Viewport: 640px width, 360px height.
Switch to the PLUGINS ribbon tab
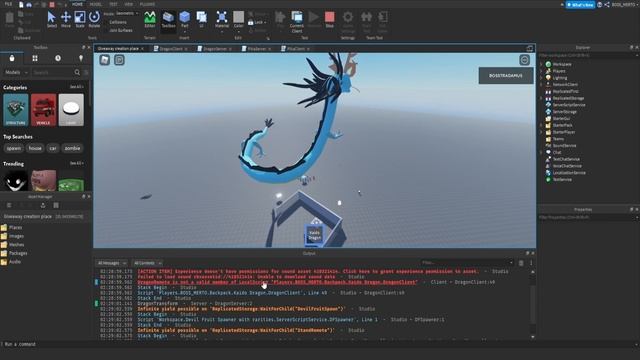click(147, 4)
